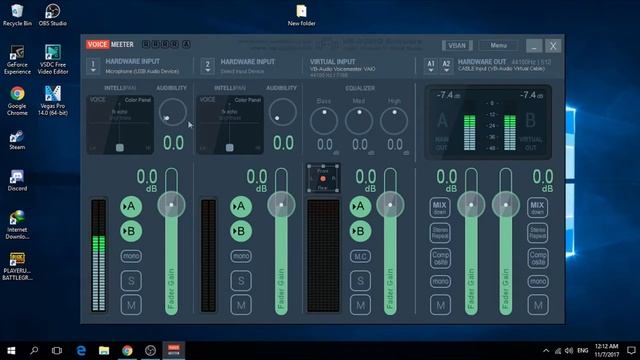Switch to OBS Studio on the taskbar
The height and width of the screenshot is (360, 640).
coord(150,351)
